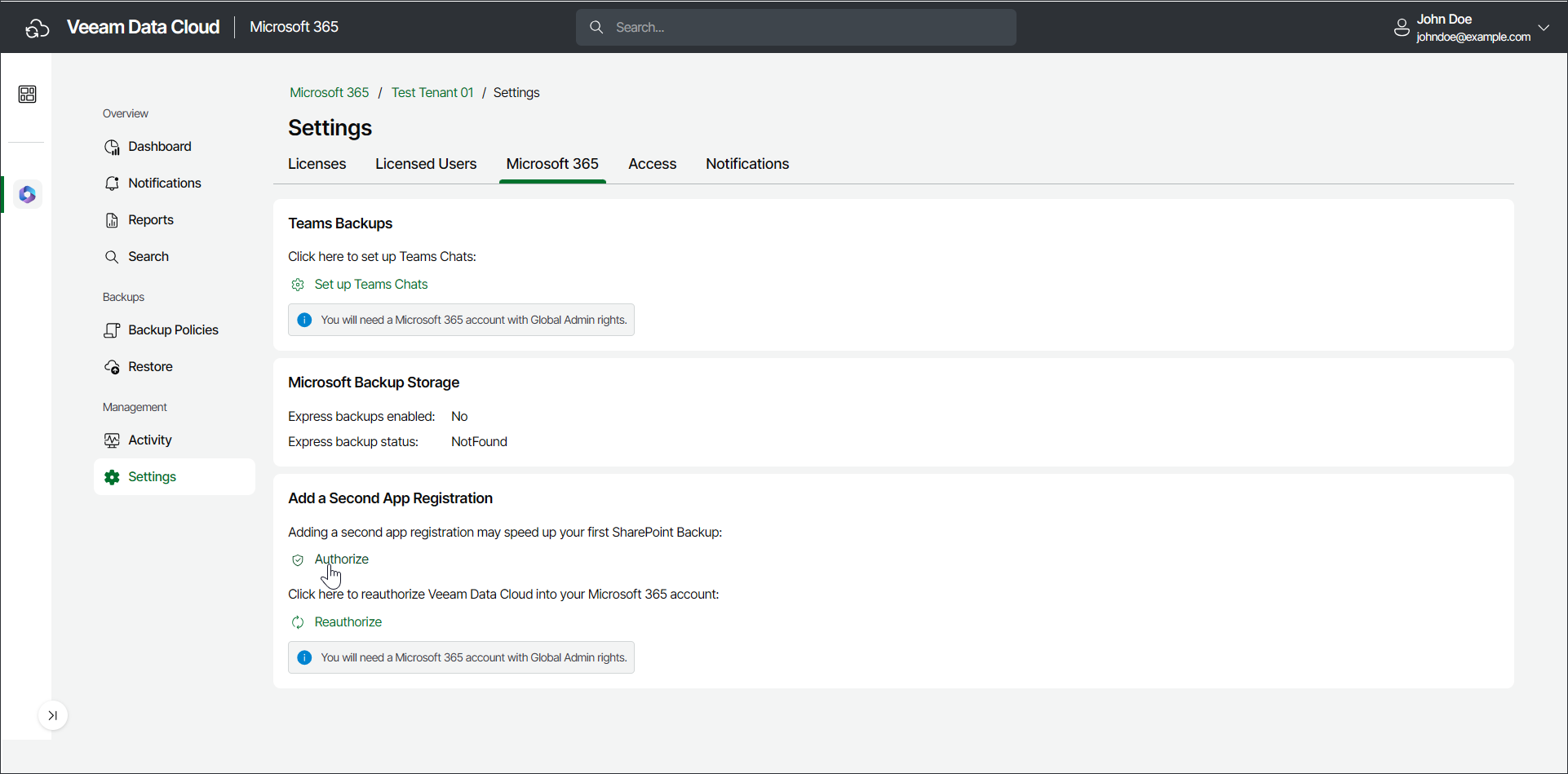Click the refresh icon beside Reauthorize
Screen dimensions: 1568x774
coord(298,622)
